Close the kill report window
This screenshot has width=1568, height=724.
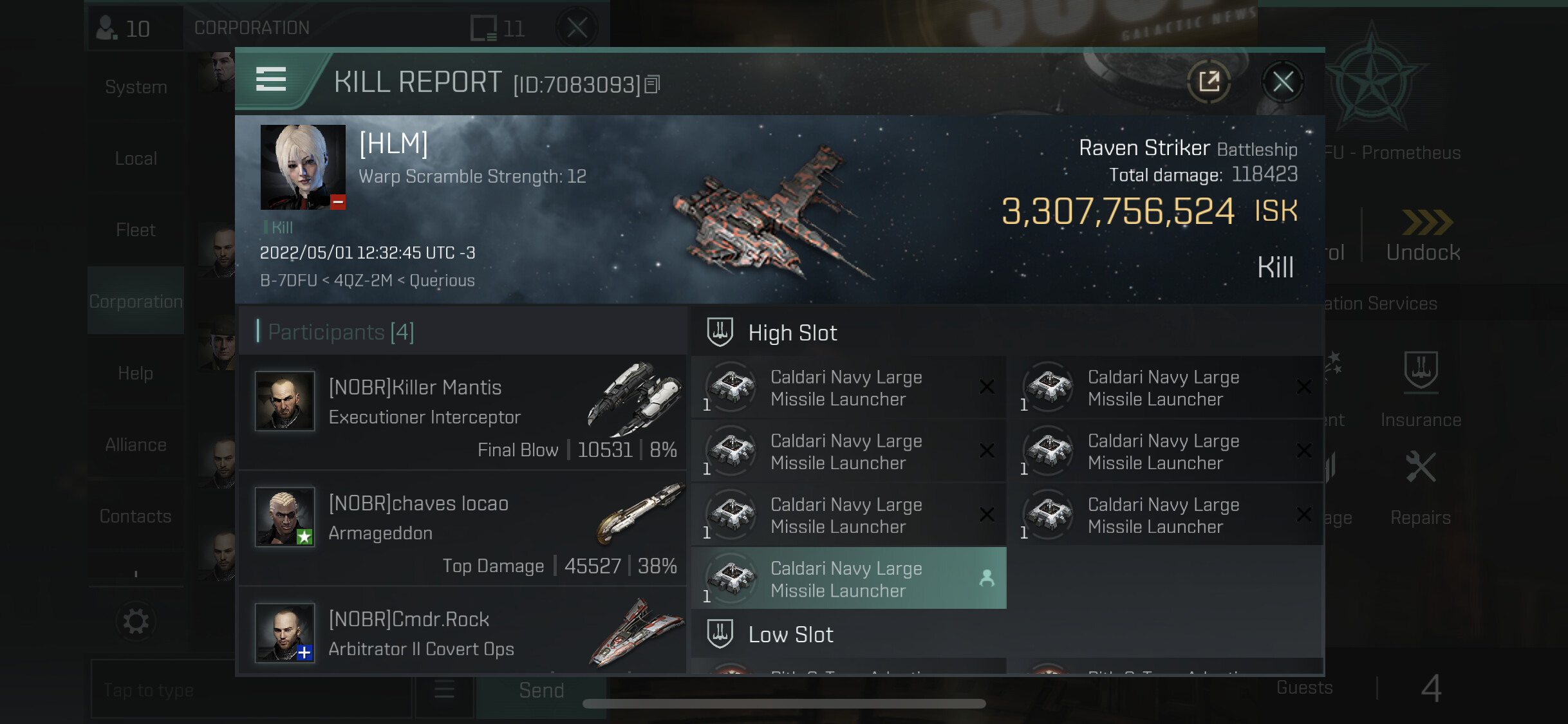tap(1282, 82)
